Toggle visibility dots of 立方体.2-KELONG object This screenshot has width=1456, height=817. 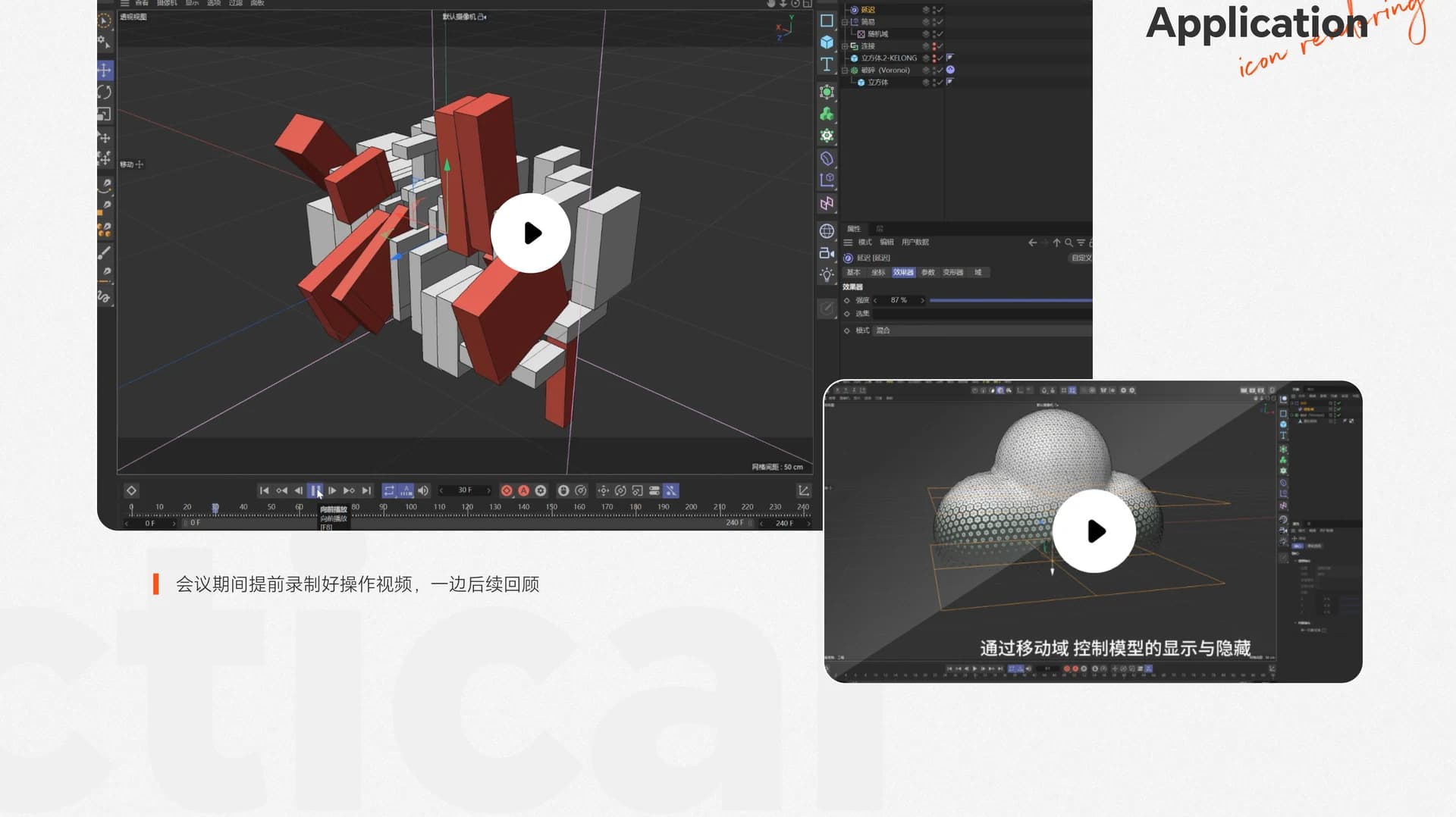point(934,58)
